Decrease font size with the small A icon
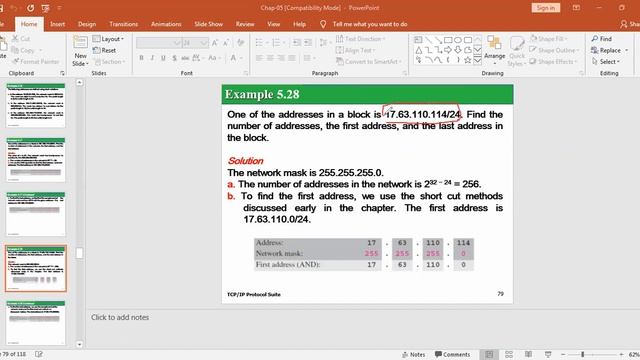This screenshot has height=360, width=640. coord(226,42)
